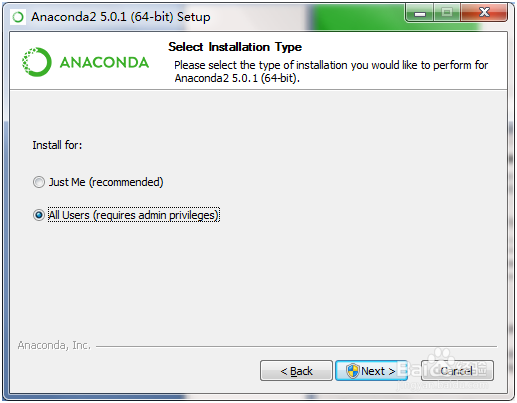This screenshot has height=403, width=517.
Task: Click the Anaconda icon in the title bar
Action: click(x=18, y=17)
